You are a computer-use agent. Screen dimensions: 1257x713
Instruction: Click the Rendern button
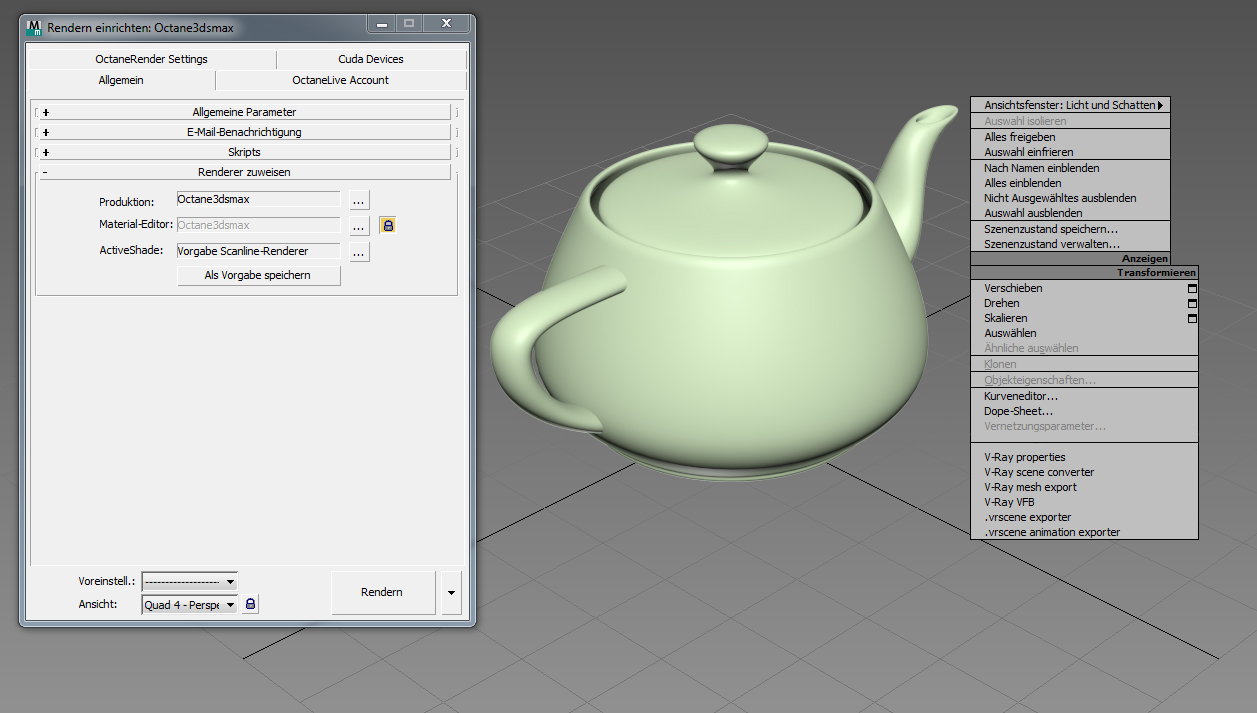(x=382, y=592)
